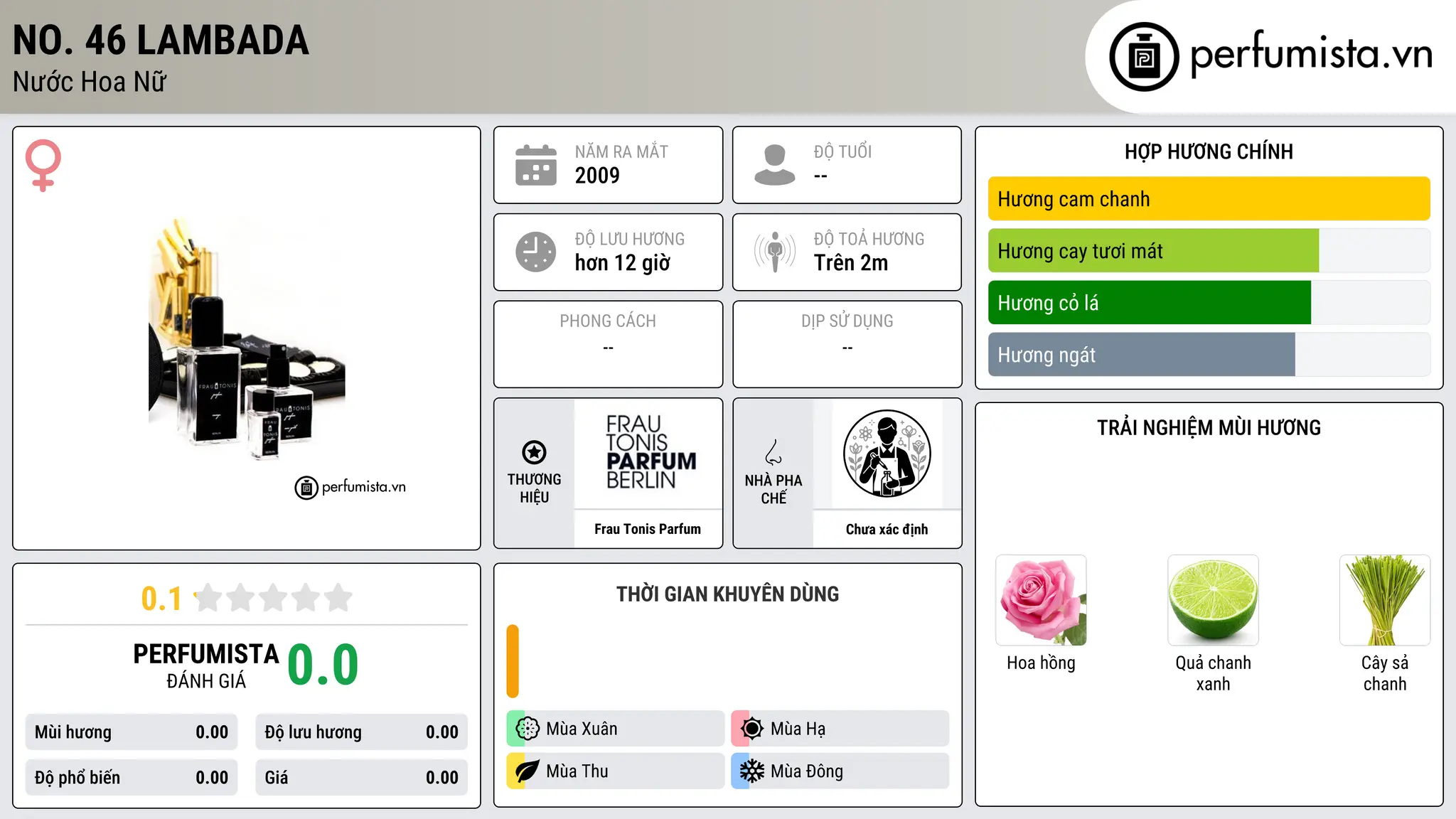Select the Cây sả chanh lemongrass image
Screen dimensions: 1456x819
click(1385, 600)
